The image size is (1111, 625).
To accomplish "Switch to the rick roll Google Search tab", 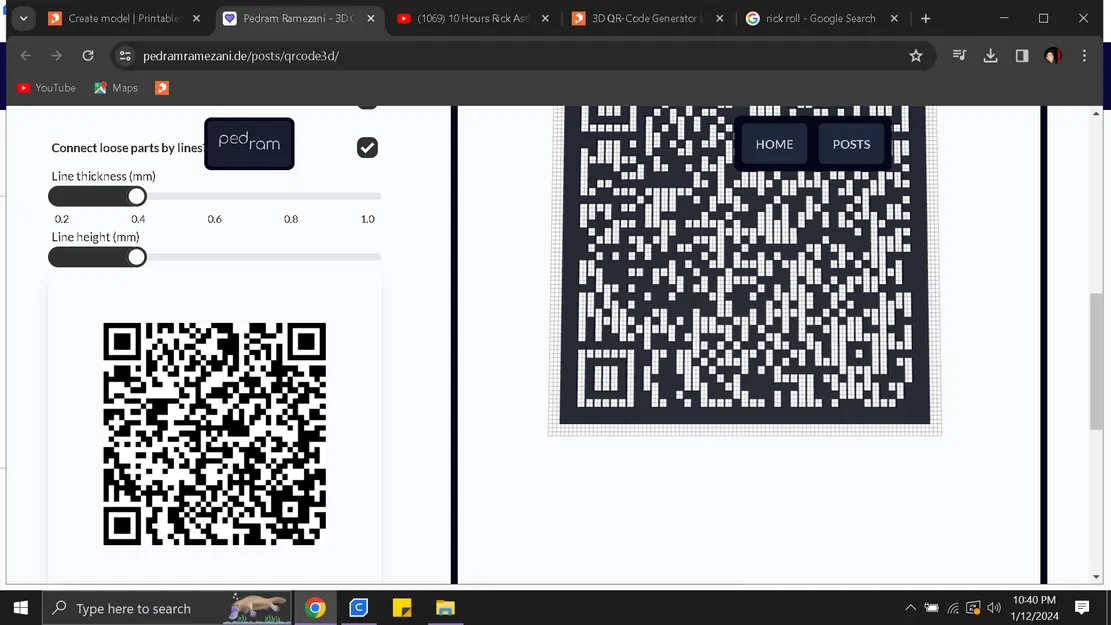I will 812,18.
